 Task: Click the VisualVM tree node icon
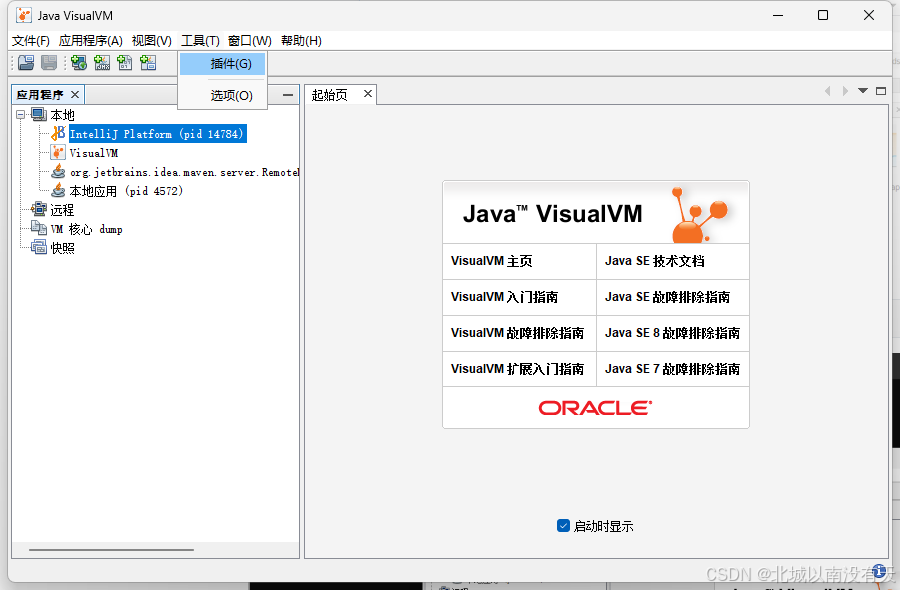58,153
